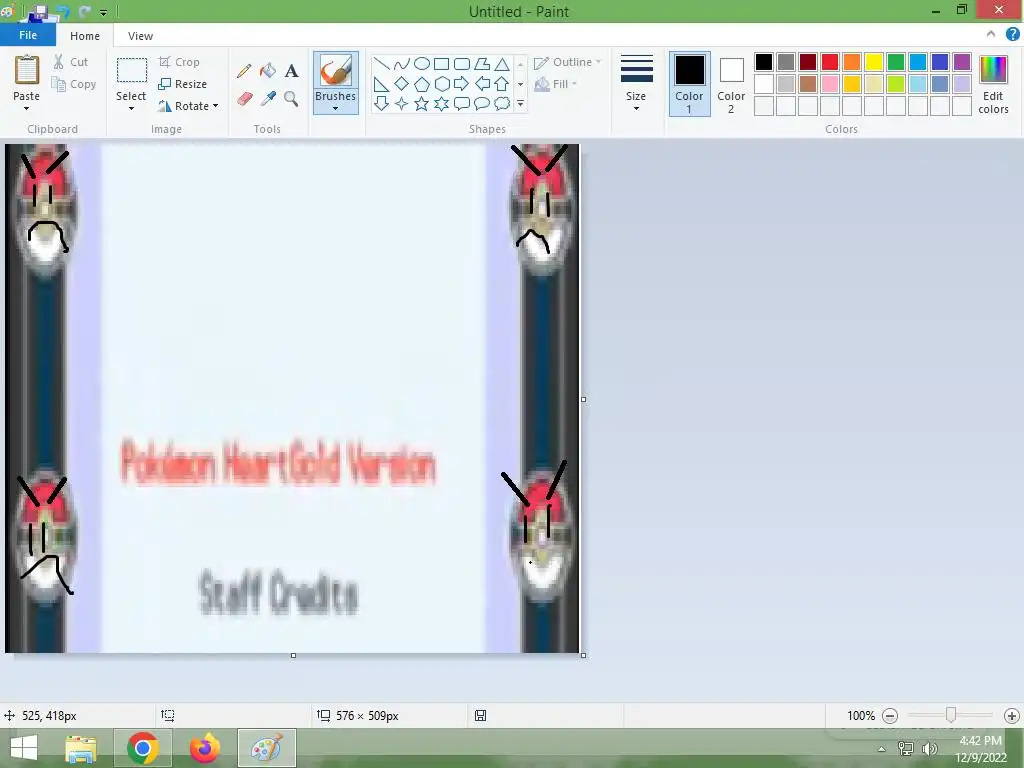The image size is (1024, 768).
Task: Choose the Rounded rectangular callout shape
Action: click(462, 103)
